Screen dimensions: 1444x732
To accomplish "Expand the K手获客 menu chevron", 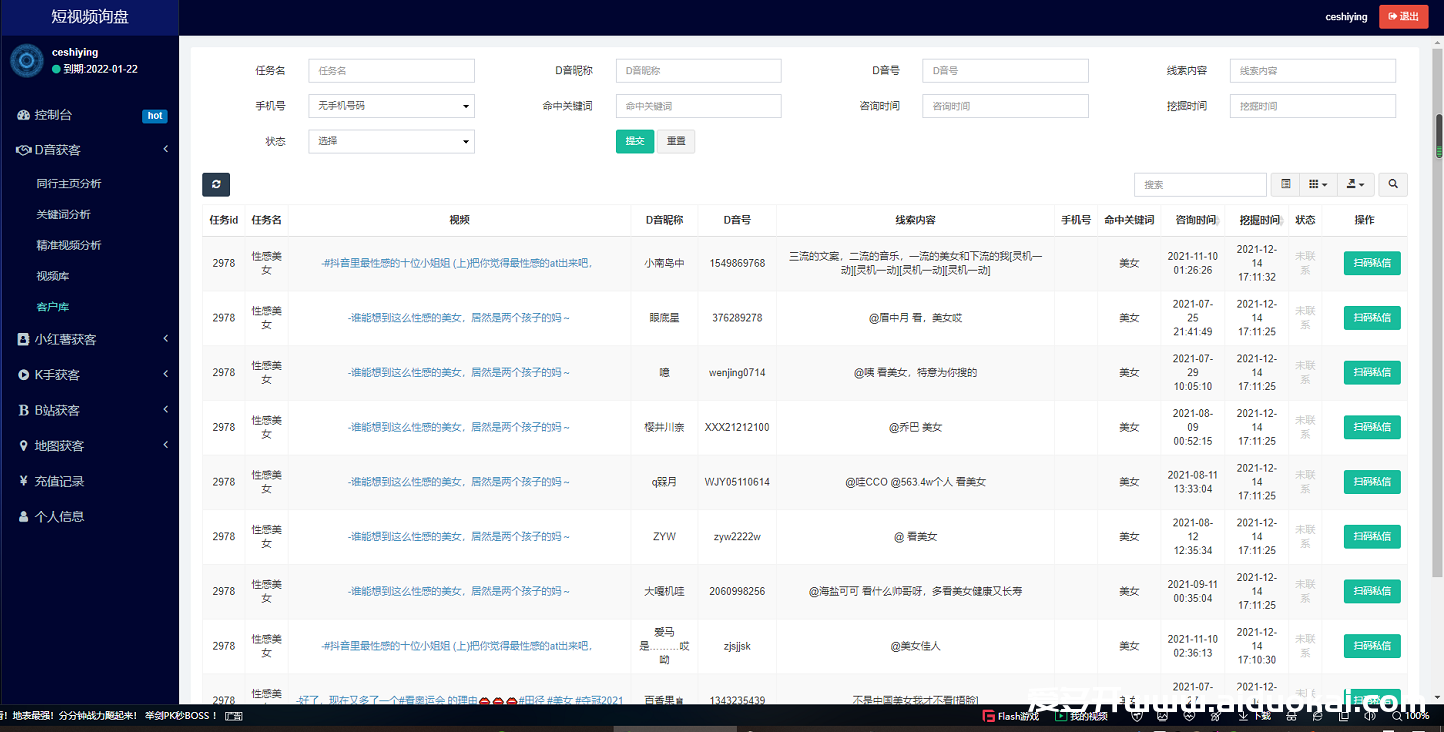I will (x=165, y=375).
